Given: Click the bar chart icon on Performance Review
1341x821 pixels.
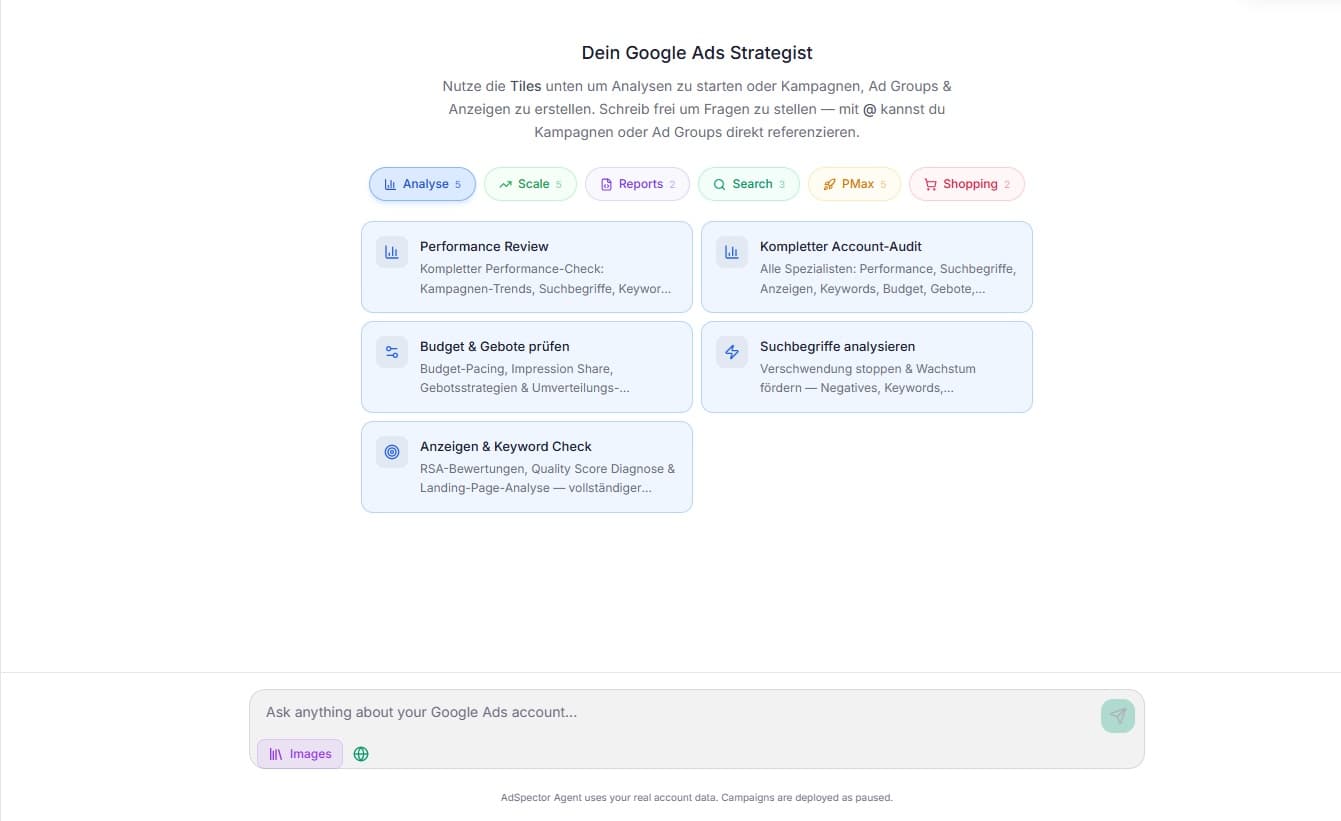Looking at the screenshot, I should 392,252.
